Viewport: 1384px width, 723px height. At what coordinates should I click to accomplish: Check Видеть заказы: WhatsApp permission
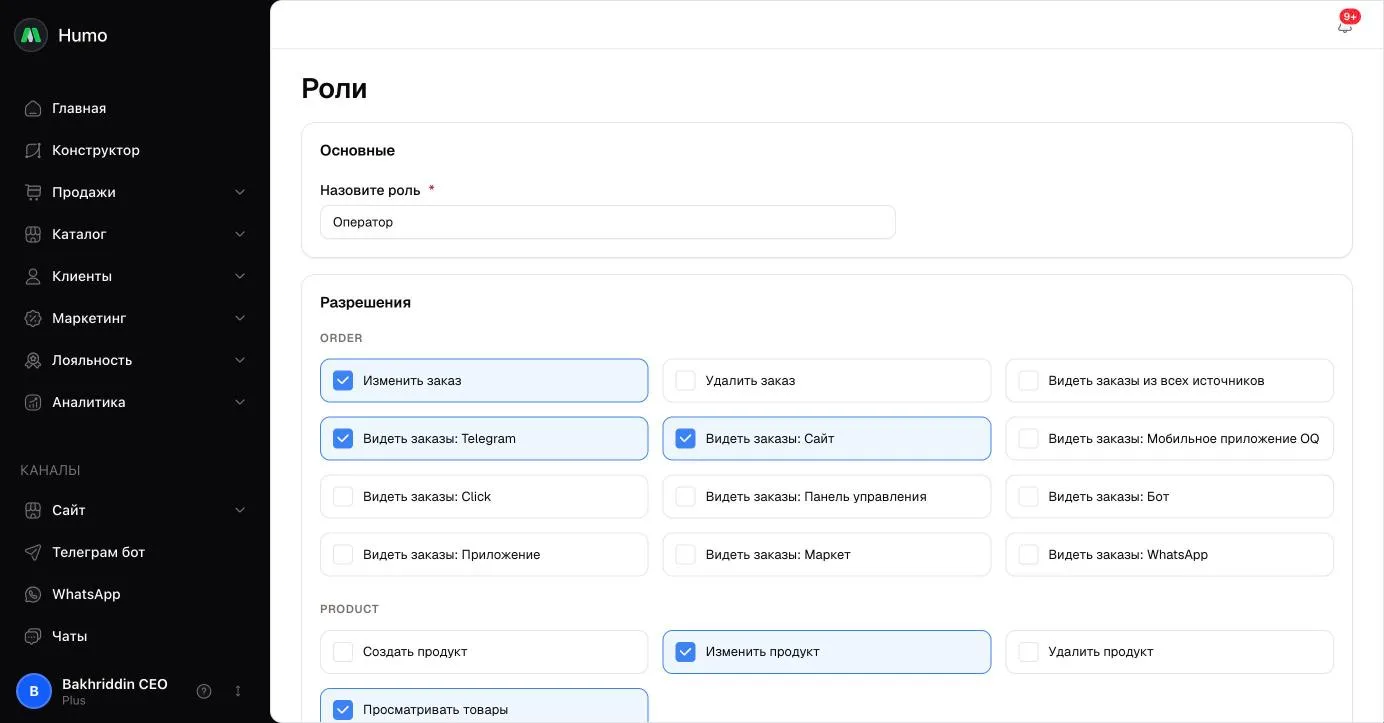click(1028, 555)
